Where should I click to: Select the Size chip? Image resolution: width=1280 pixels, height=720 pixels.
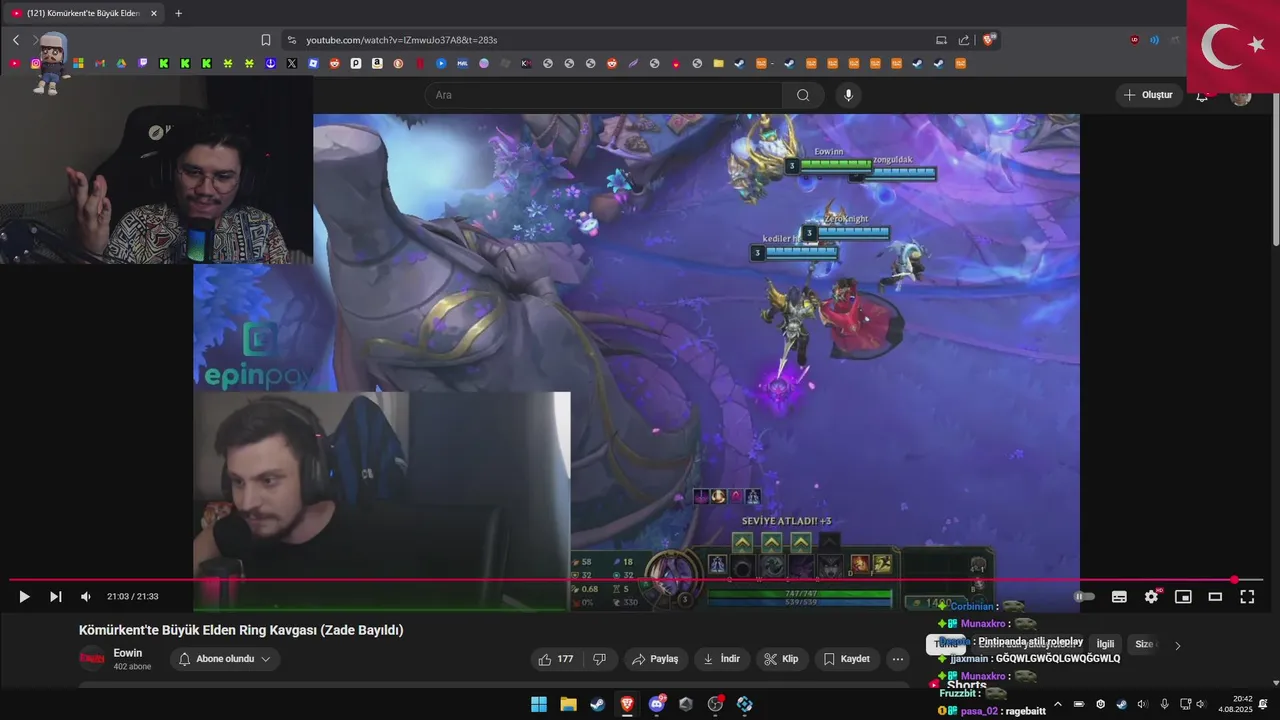1144,644
